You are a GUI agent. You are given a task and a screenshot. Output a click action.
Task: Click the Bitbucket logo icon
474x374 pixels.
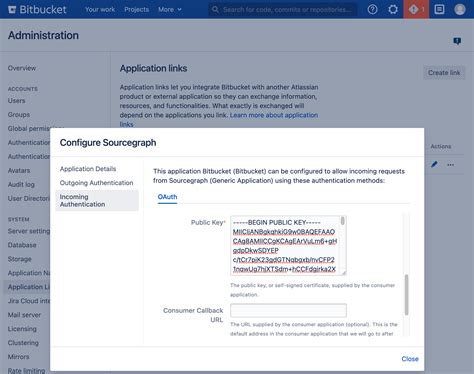click(12, 9)
